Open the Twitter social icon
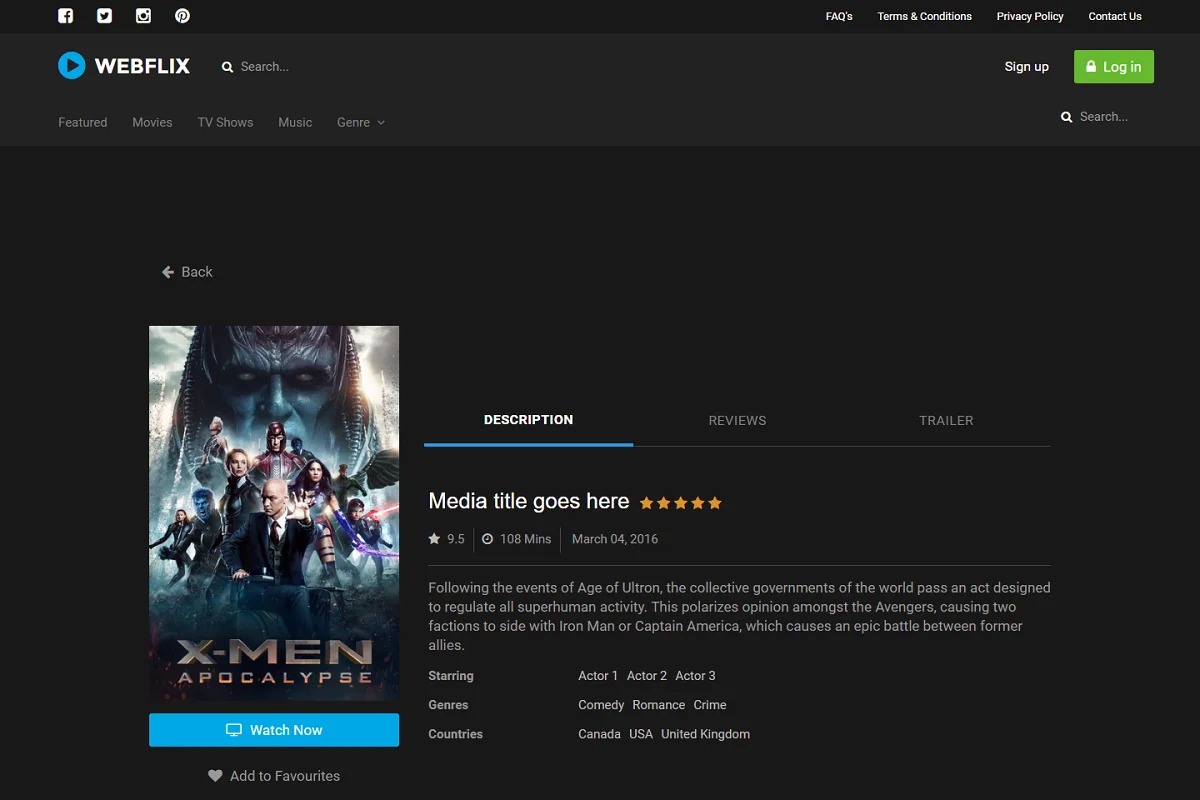 [x=104, y=16]
